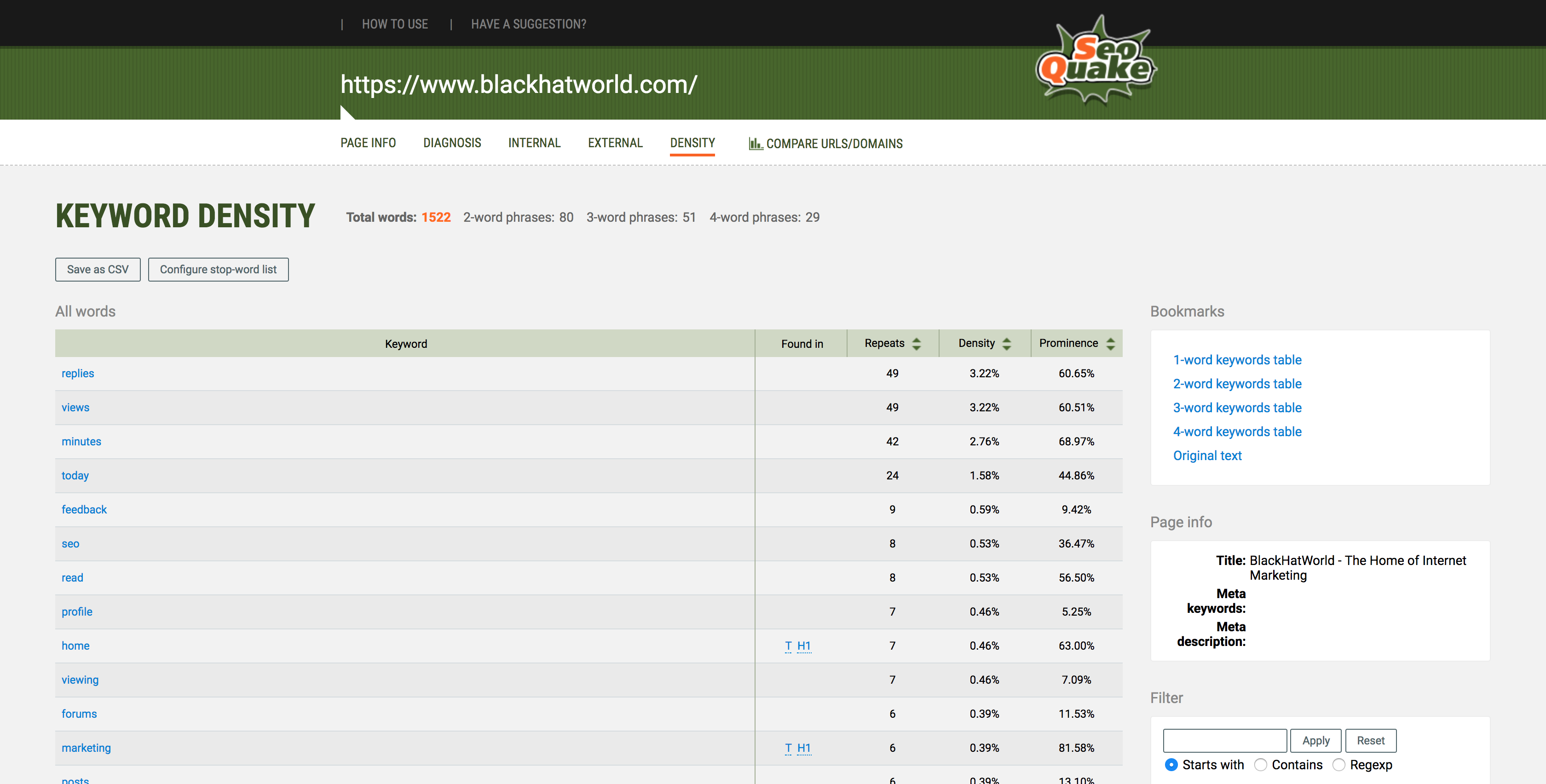The height and width of the screenshot is (784, 1546).
Task: Click the '2-word phrases: 80' count
Action: (518, 217)
